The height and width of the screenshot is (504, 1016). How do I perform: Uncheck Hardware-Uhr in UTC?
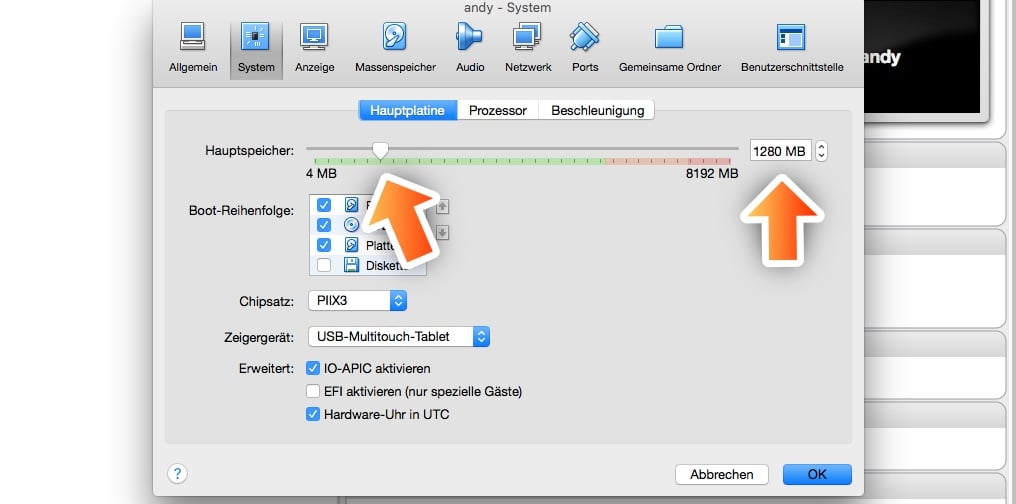(x=313, y=414)
